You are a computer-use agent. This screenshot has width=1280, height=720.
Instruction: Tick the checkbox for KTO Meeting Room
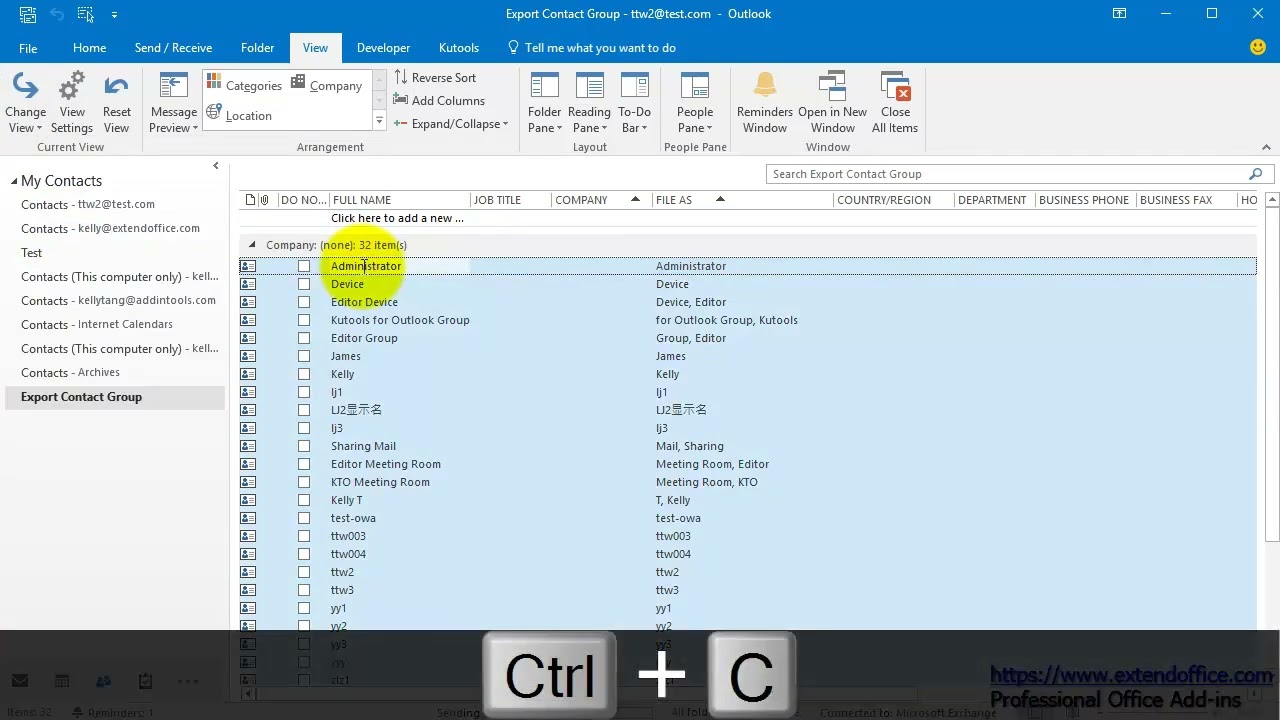point(304,482)
